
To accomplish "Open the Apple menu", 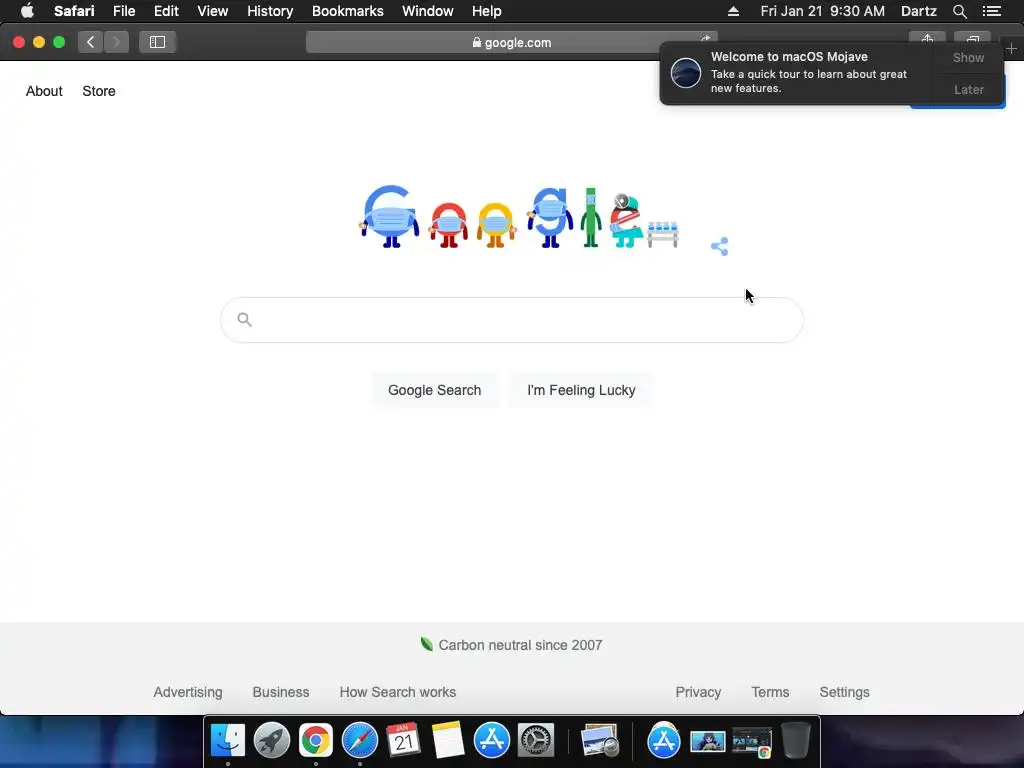I will pos(27,11).
